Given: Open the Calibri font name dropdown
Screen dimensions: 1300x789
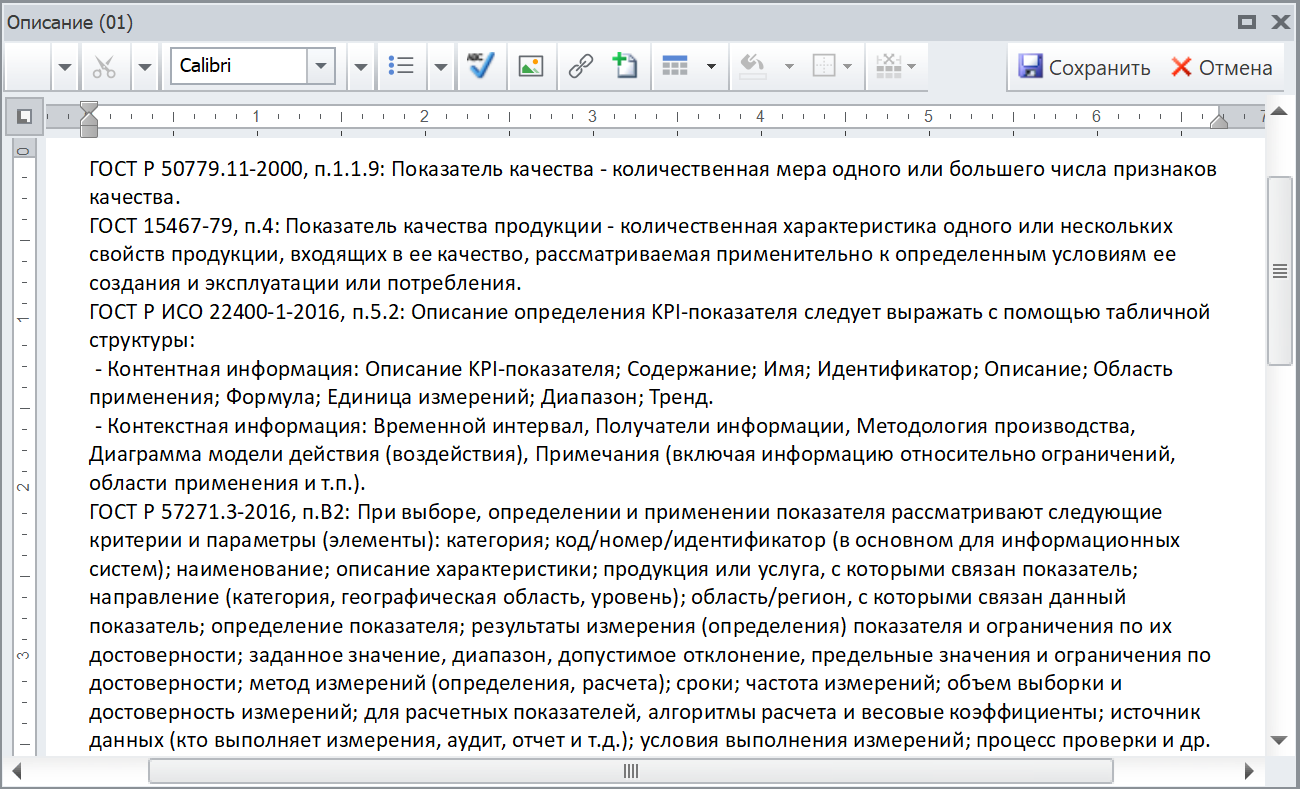Looking at the screenshot, I should (x=320, y=67).
